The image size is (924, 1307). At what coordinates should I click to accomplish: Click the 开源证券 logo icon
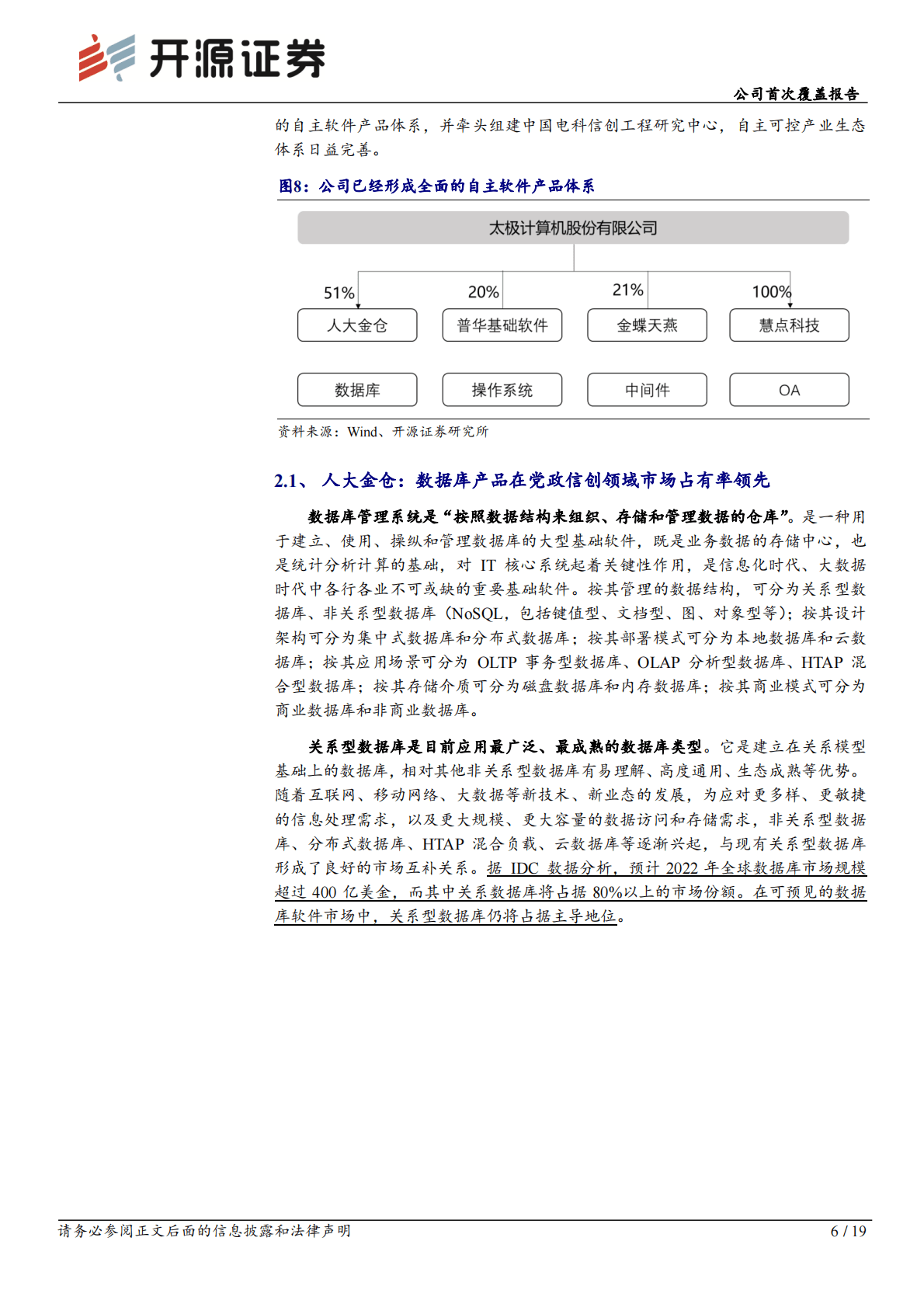(106, 58)
